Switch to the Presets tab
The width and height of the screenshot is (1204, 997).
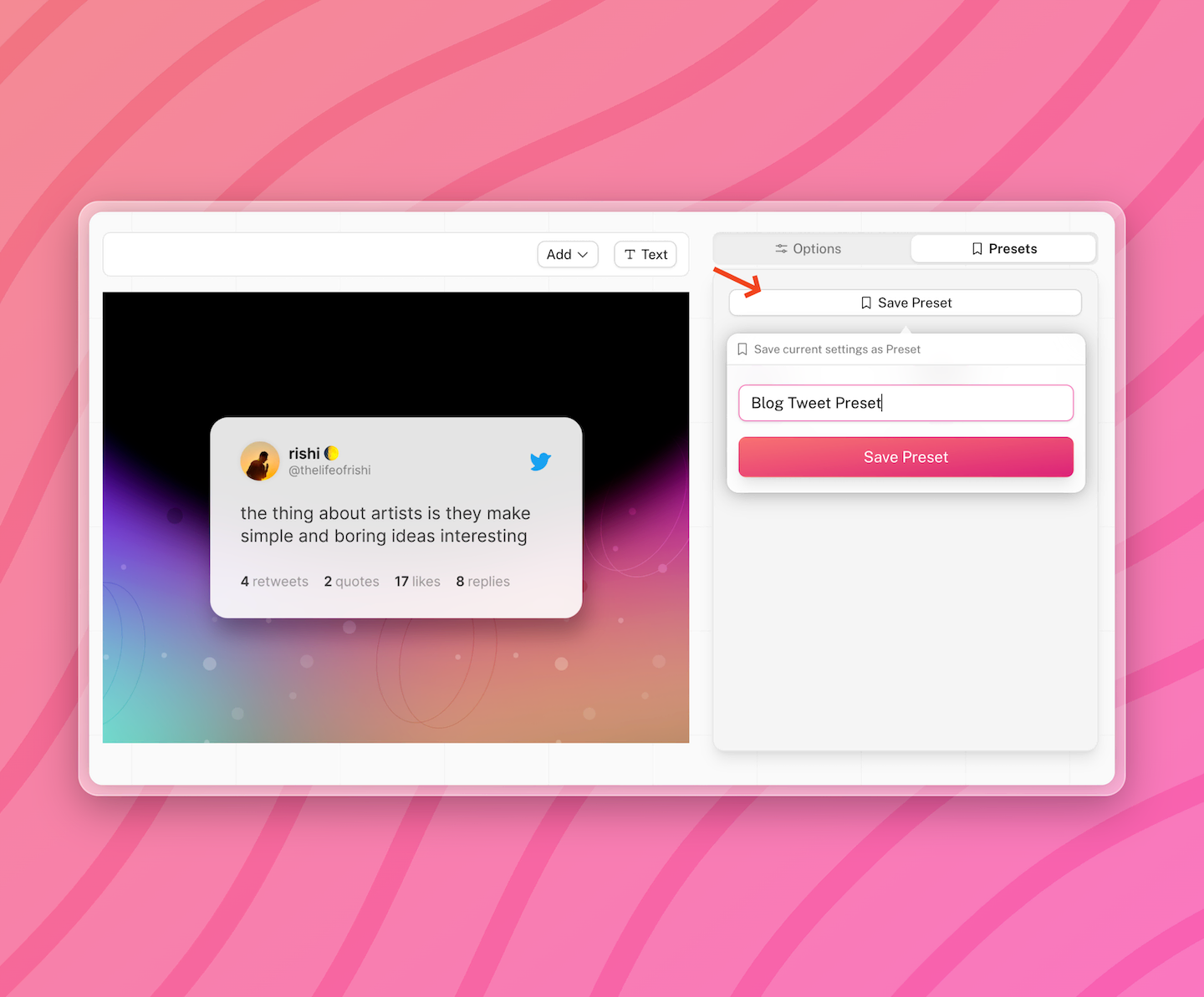pyautogui.click(x=1003, y=249)
